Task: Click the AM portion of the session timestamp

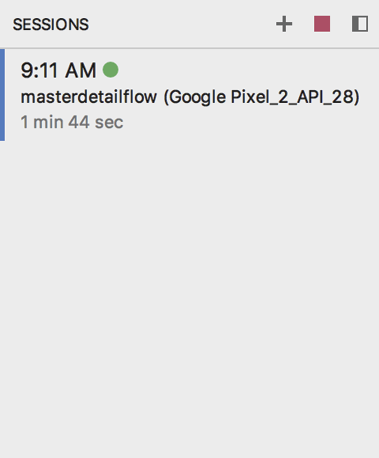Action: click(81, 70)
